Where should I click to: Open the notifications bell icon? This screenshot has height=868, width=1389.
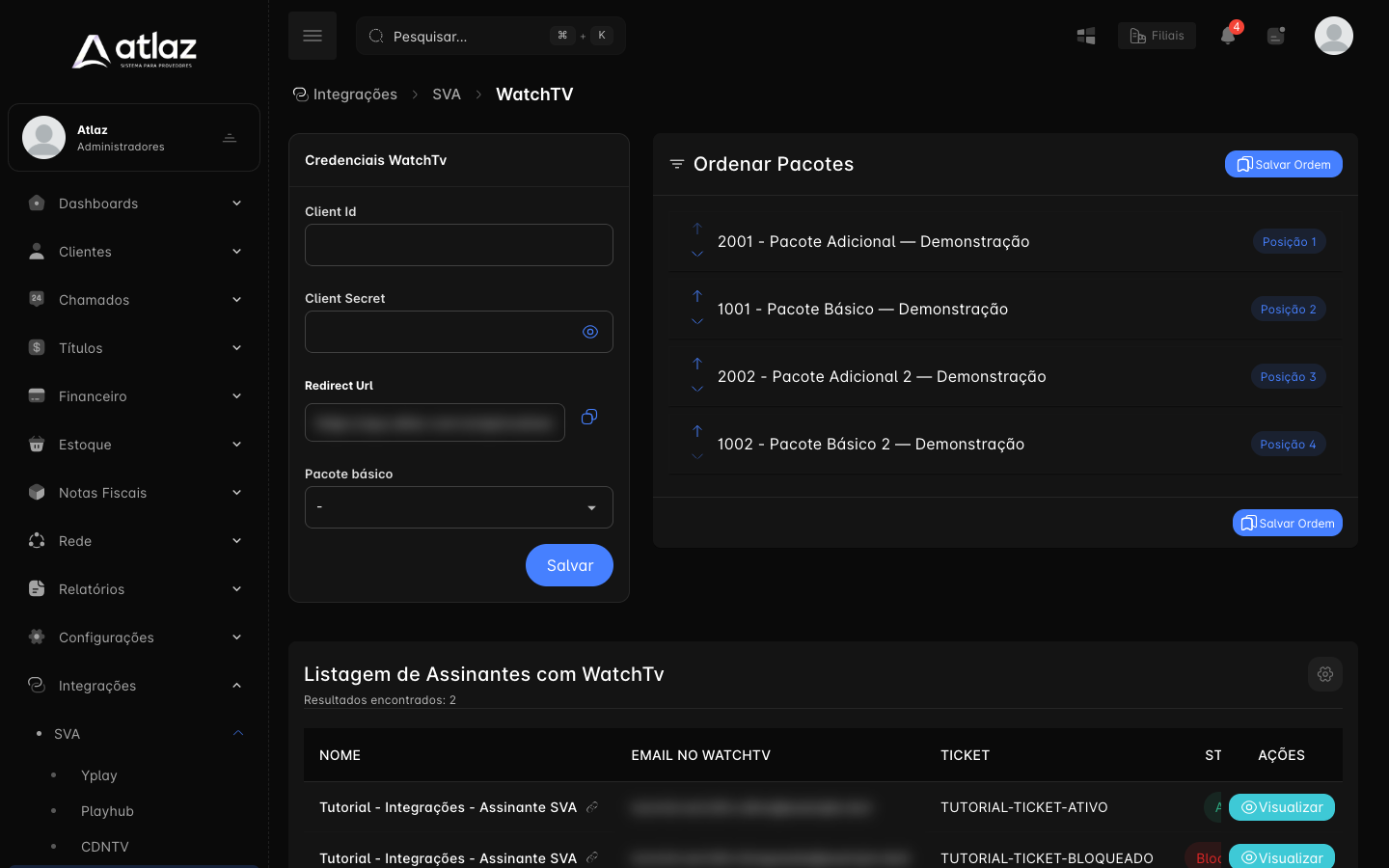pyautogui.click(x=1227, y=36)
